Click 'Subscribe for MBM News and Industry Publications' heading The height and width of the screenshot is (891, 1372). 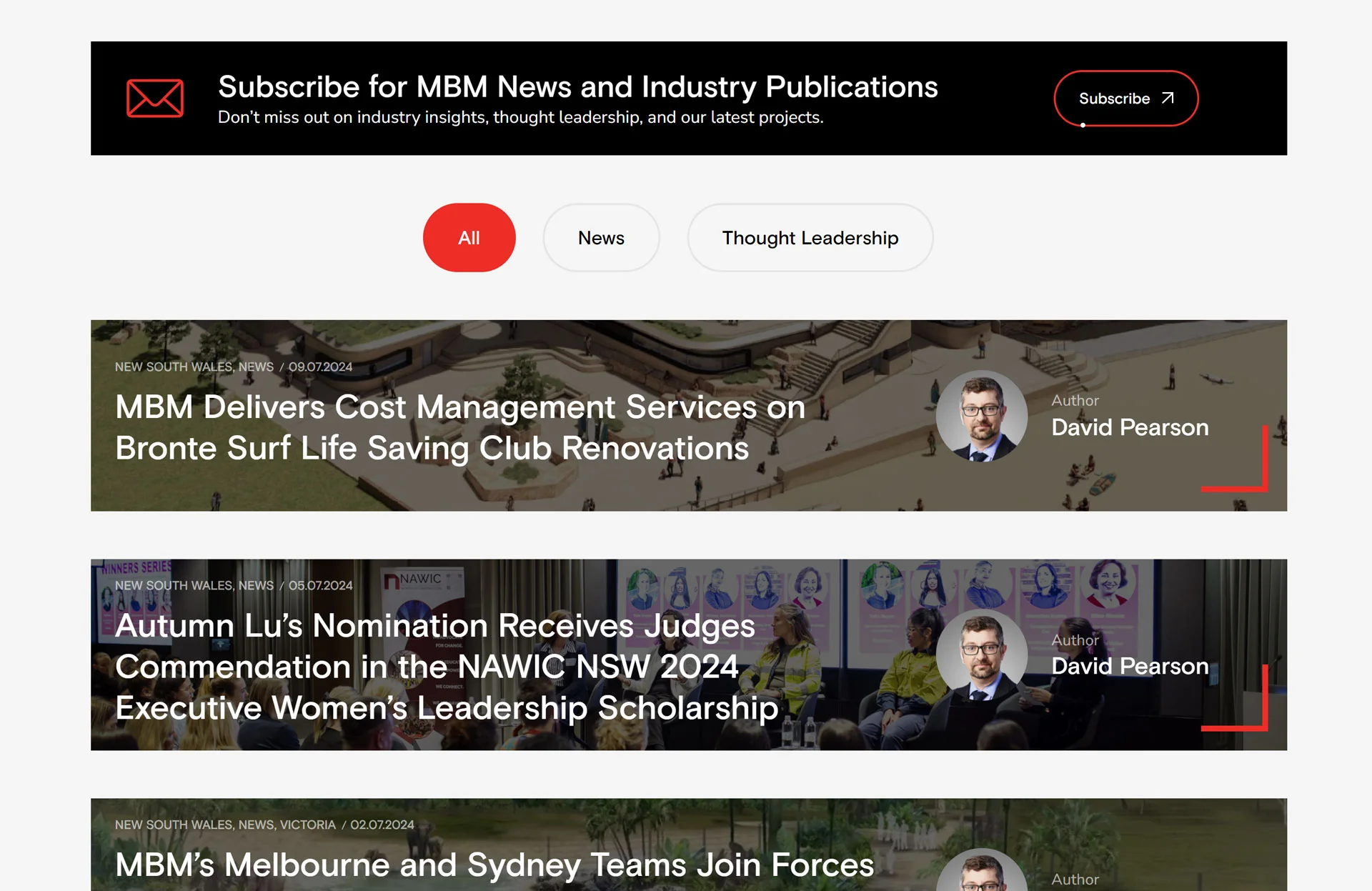[x=577, y=86]
